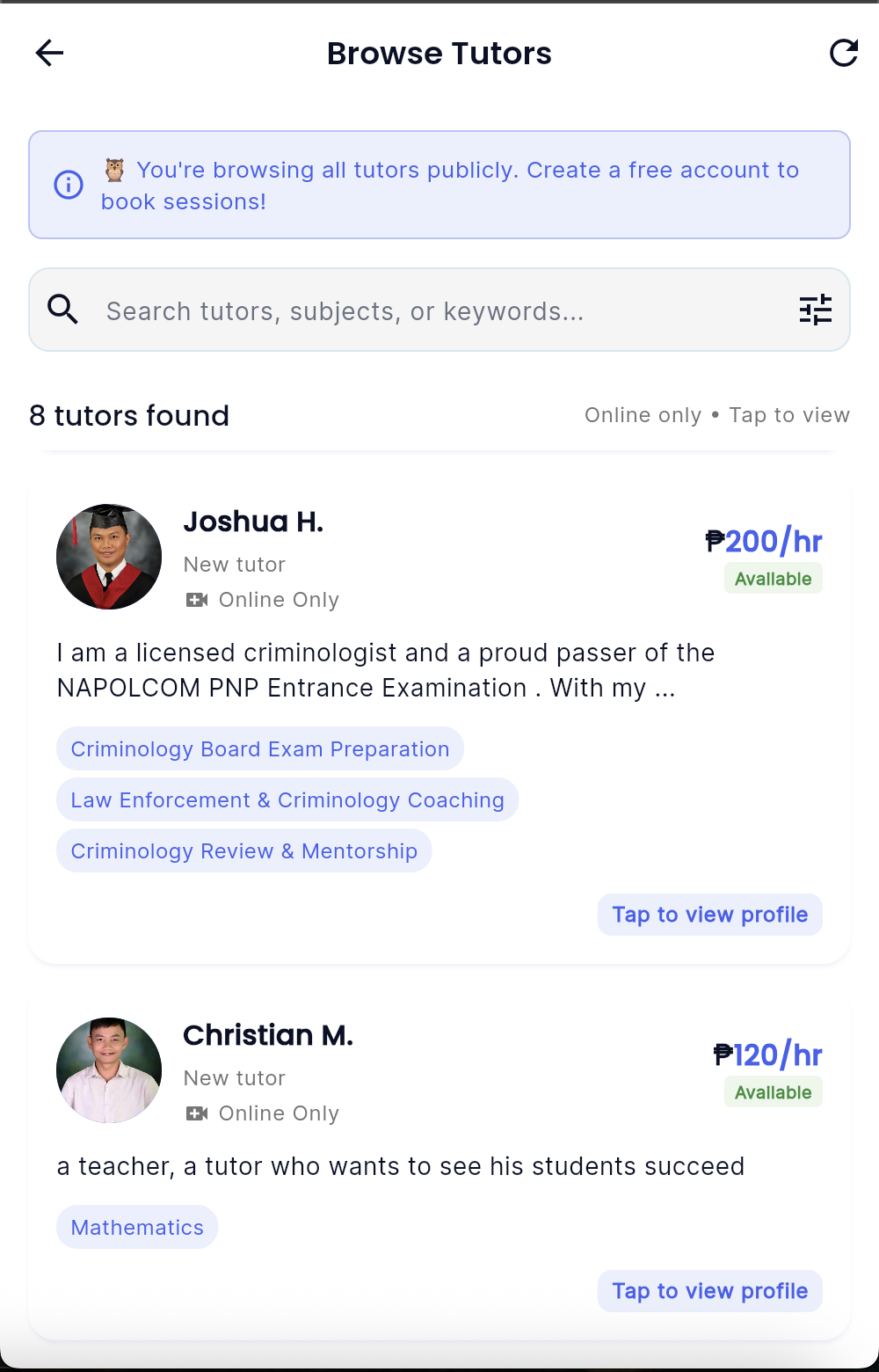Refresh the tutor list
879x1372 pixels.
[843, 53]
